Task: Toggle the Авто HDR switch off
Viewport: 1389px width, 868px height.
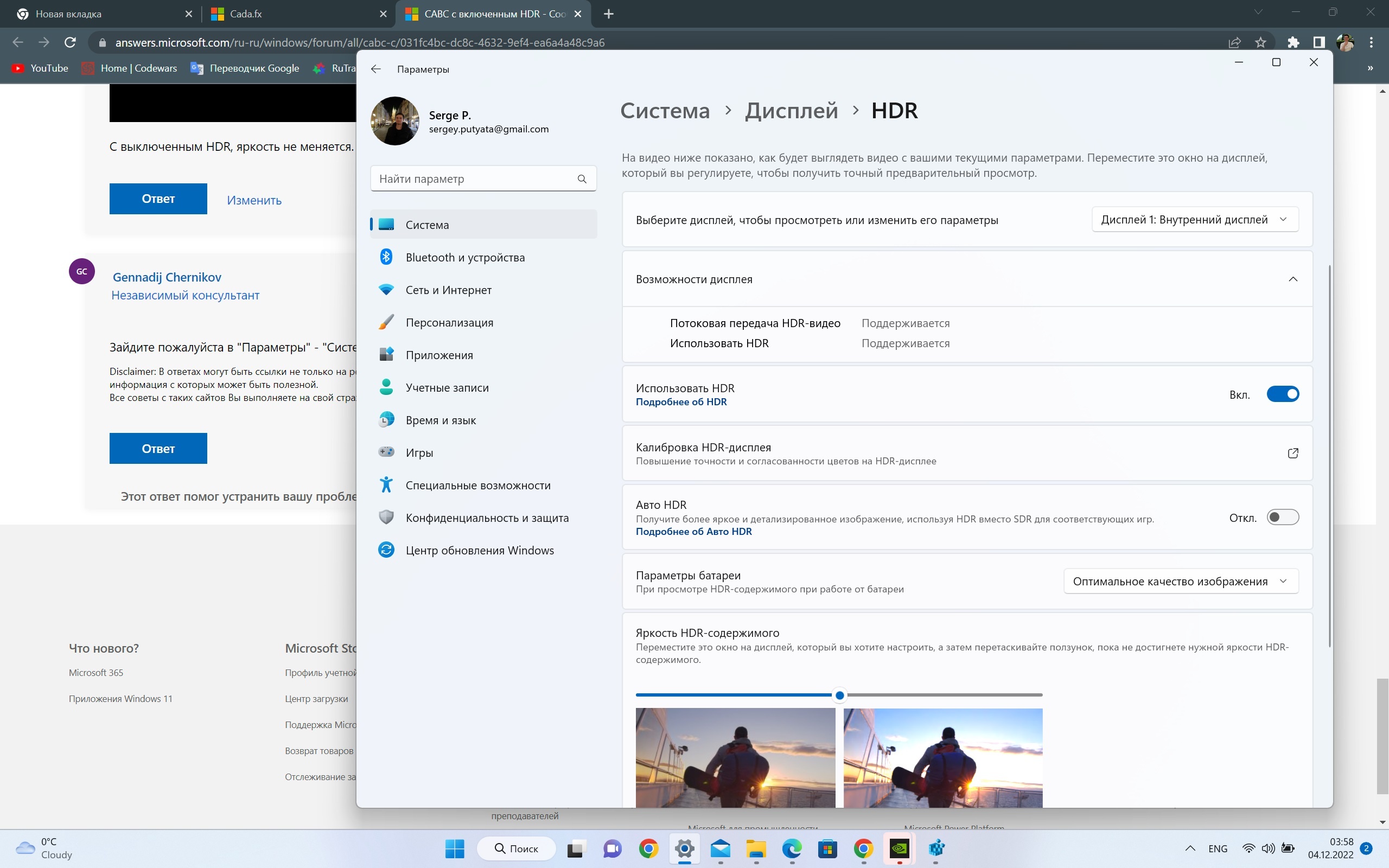Action: coord(1282,517)
